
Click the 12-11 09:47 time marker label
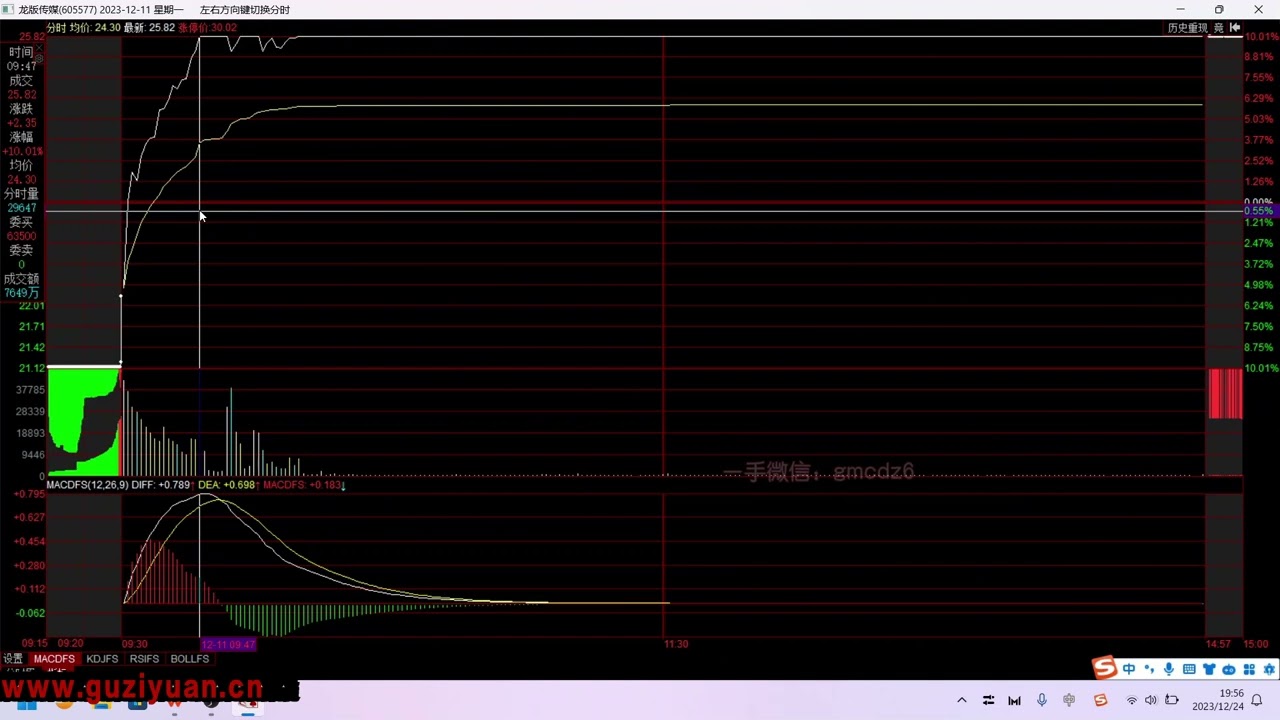tap(229, 645)
